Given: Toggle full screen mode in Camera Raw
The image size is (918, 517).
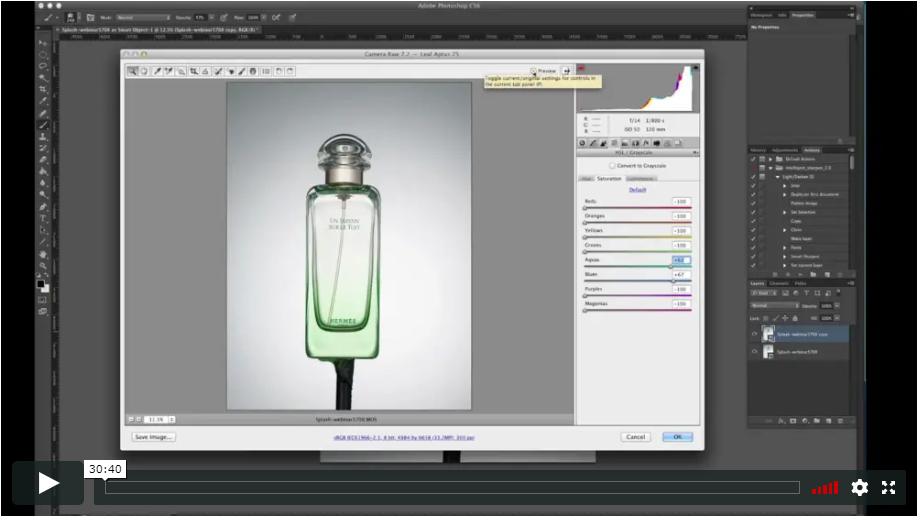Looking at the screenshot, I should [567, 71].
